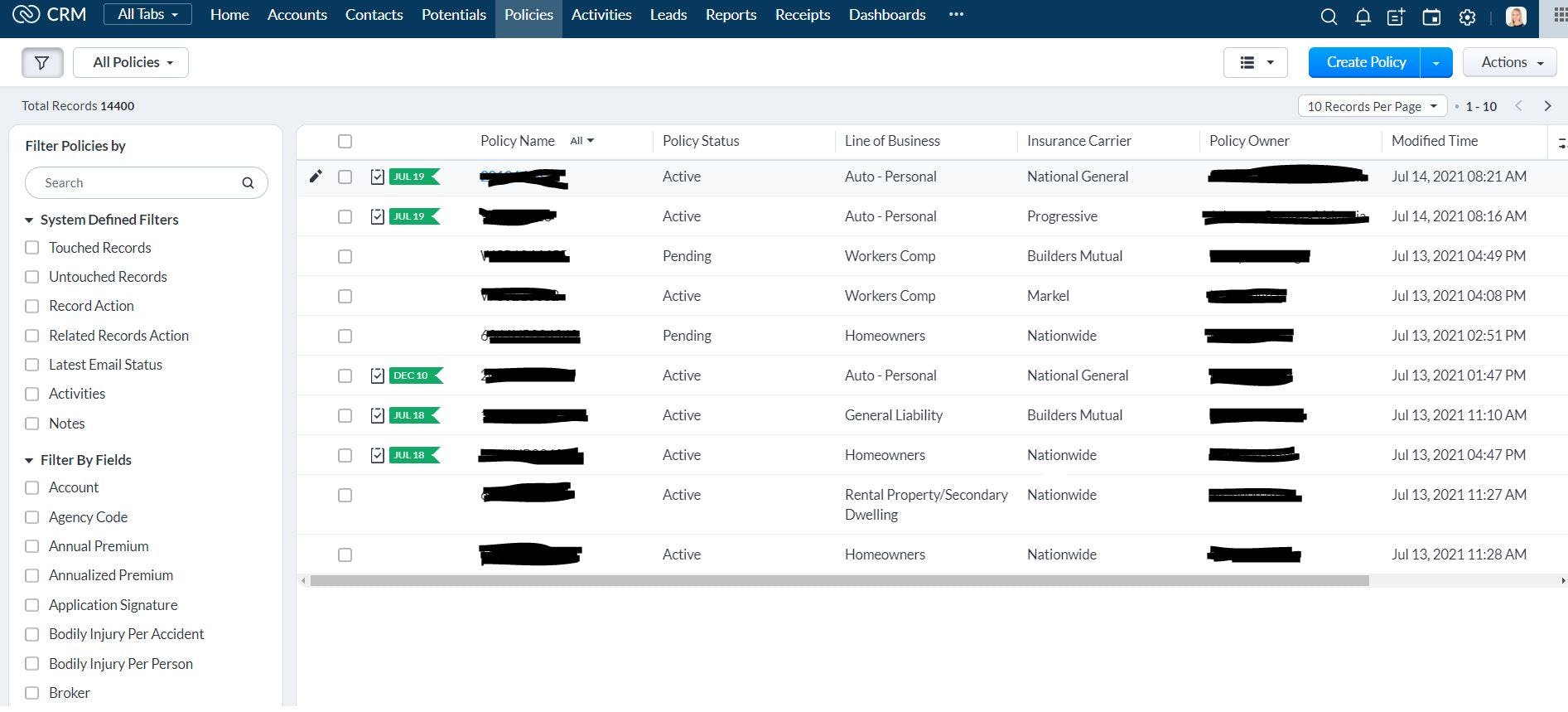Go to the Accounts tab
1568x712 pixels.
click(297, 15)
